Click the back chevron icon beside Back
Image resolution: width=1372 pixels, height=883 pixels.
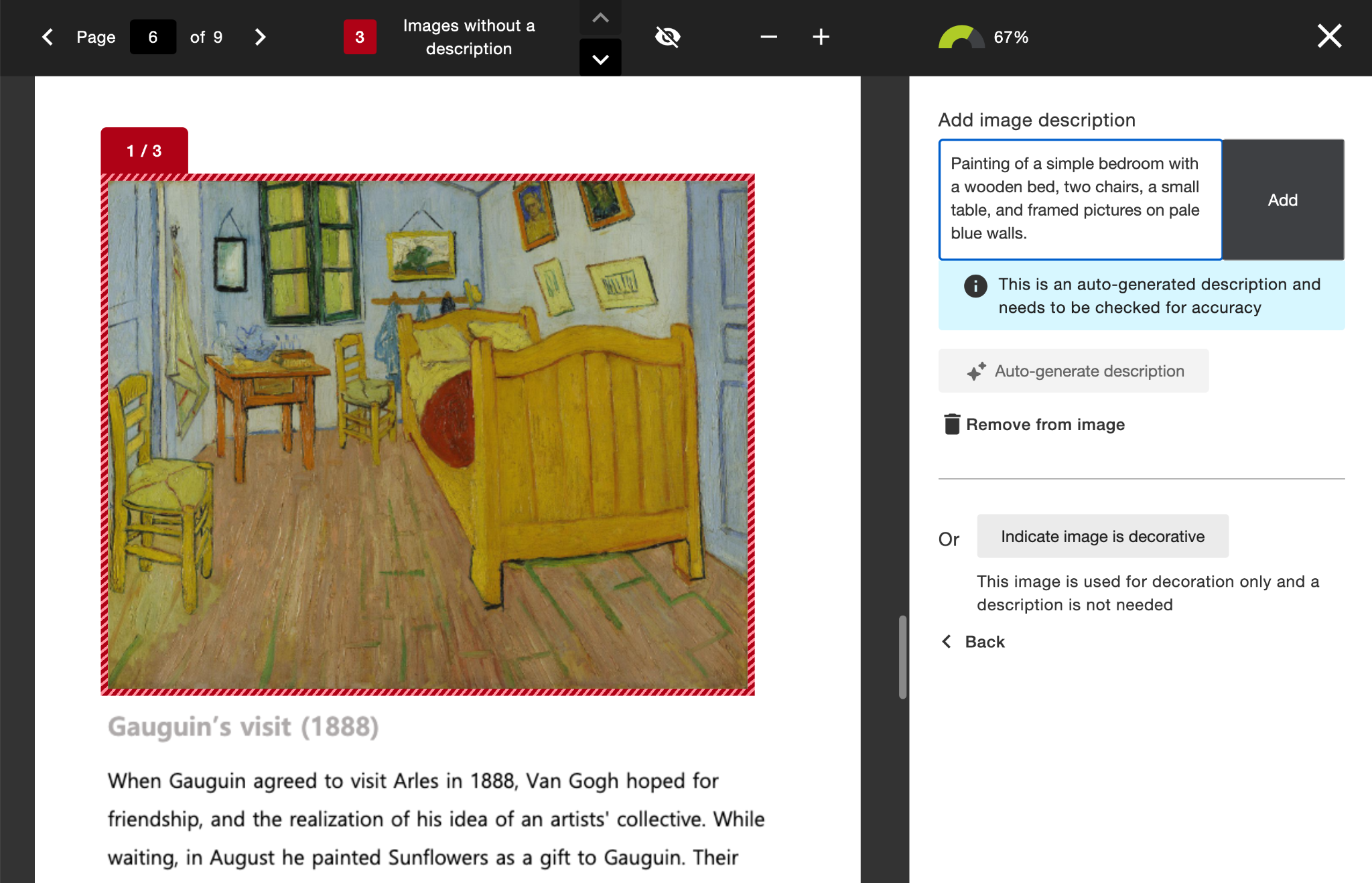[947, 642]
